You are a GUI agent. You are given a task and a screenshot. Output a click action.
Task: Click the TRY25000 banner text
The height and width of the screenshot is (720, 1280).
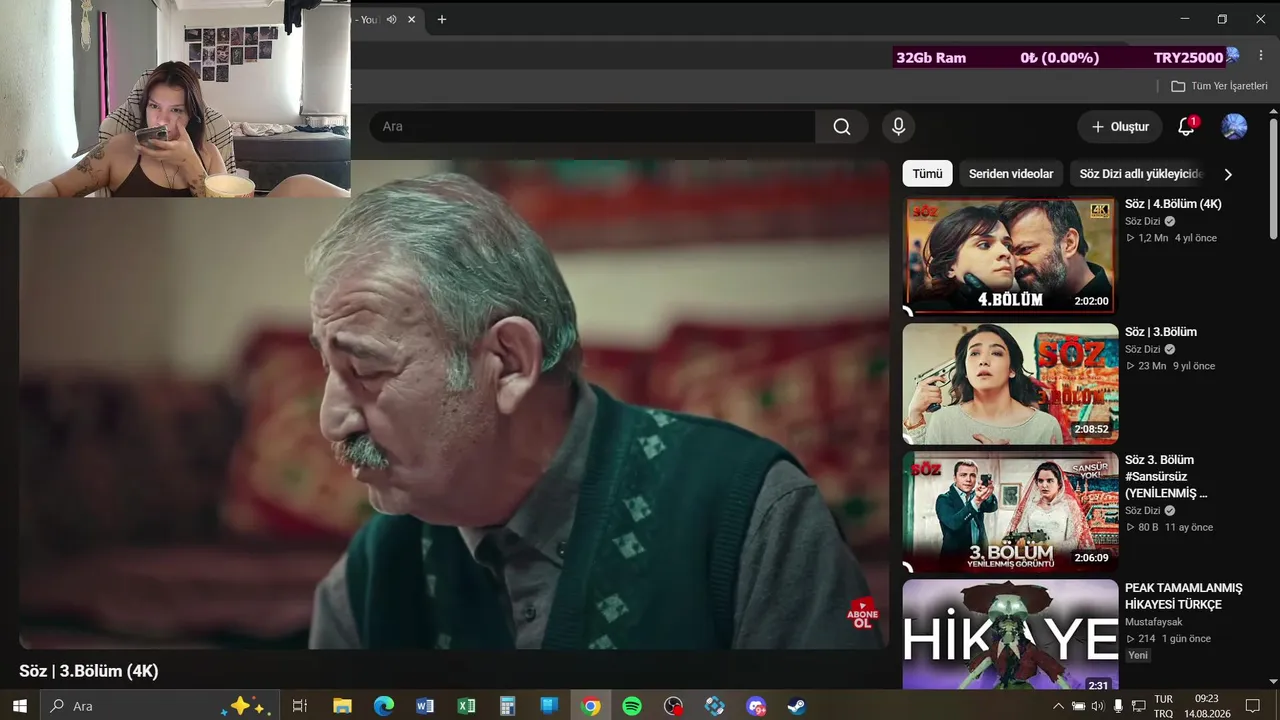(x=1188, y=58)
